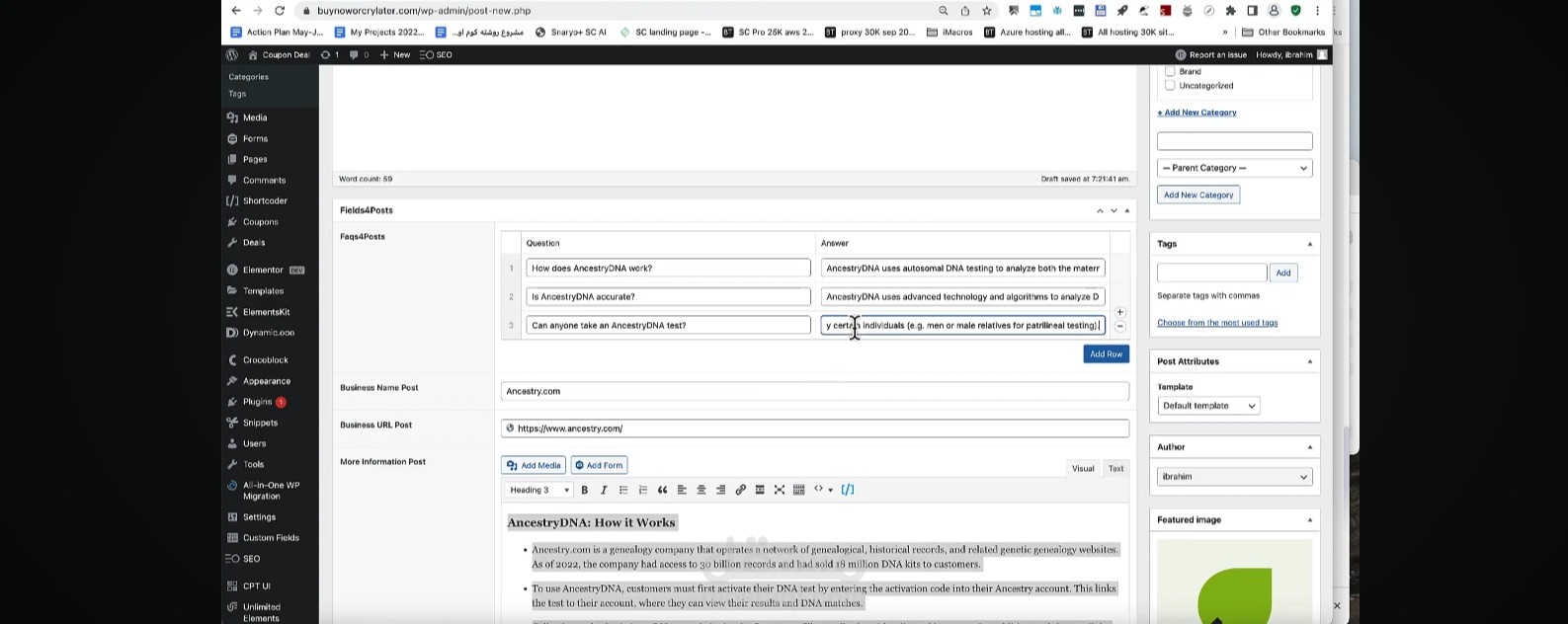Align text right in editor
The image size is (1568, 624).
720,490
